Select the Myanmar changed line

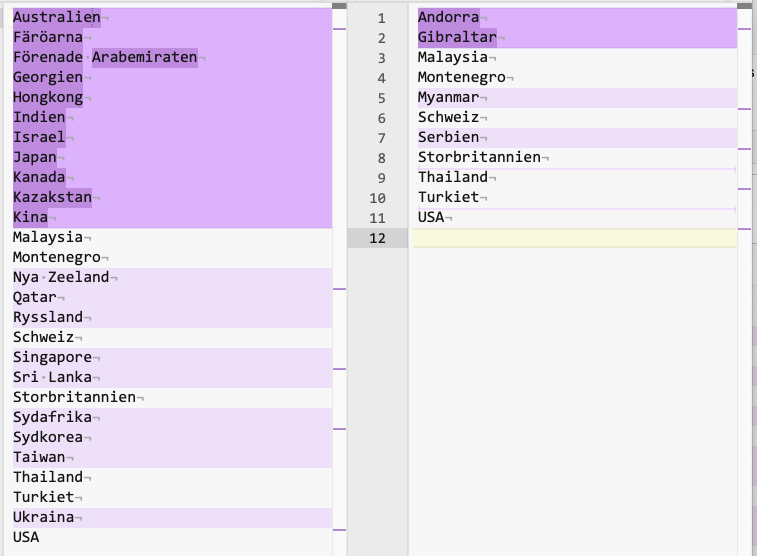pos(449,98)
